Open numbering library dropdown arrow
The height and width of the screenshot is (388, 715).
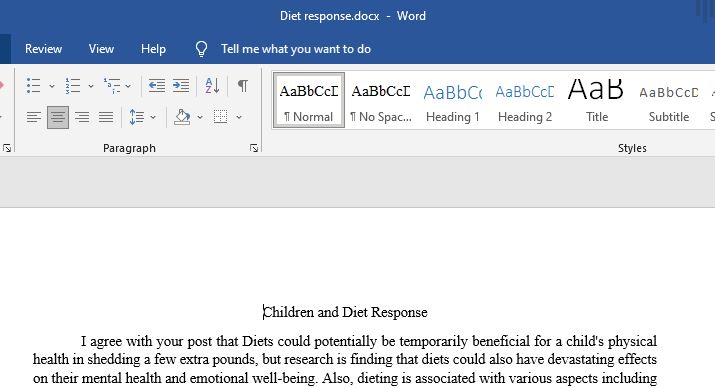[x=91, y=86]
